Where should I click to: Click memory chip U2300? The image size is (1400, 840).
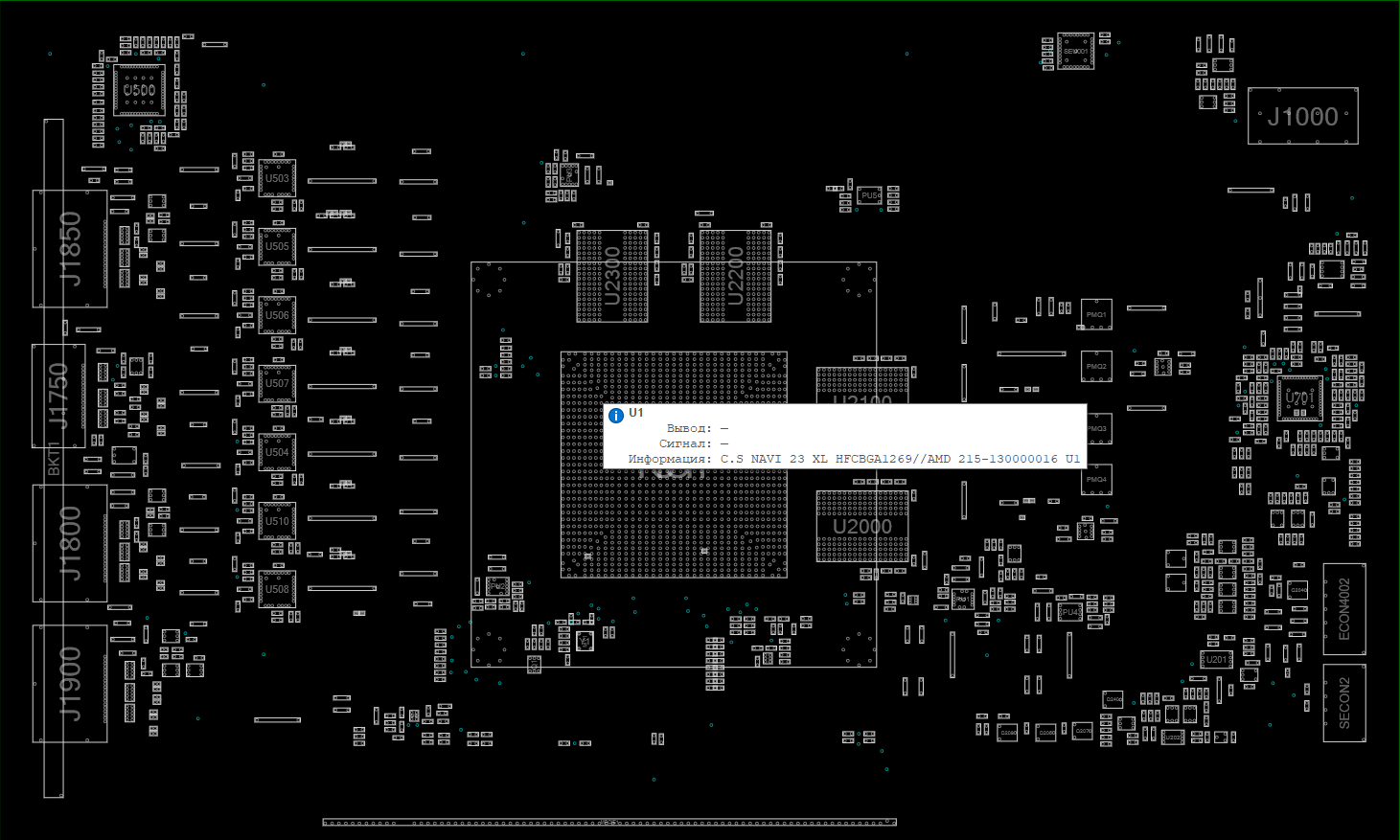612,276
